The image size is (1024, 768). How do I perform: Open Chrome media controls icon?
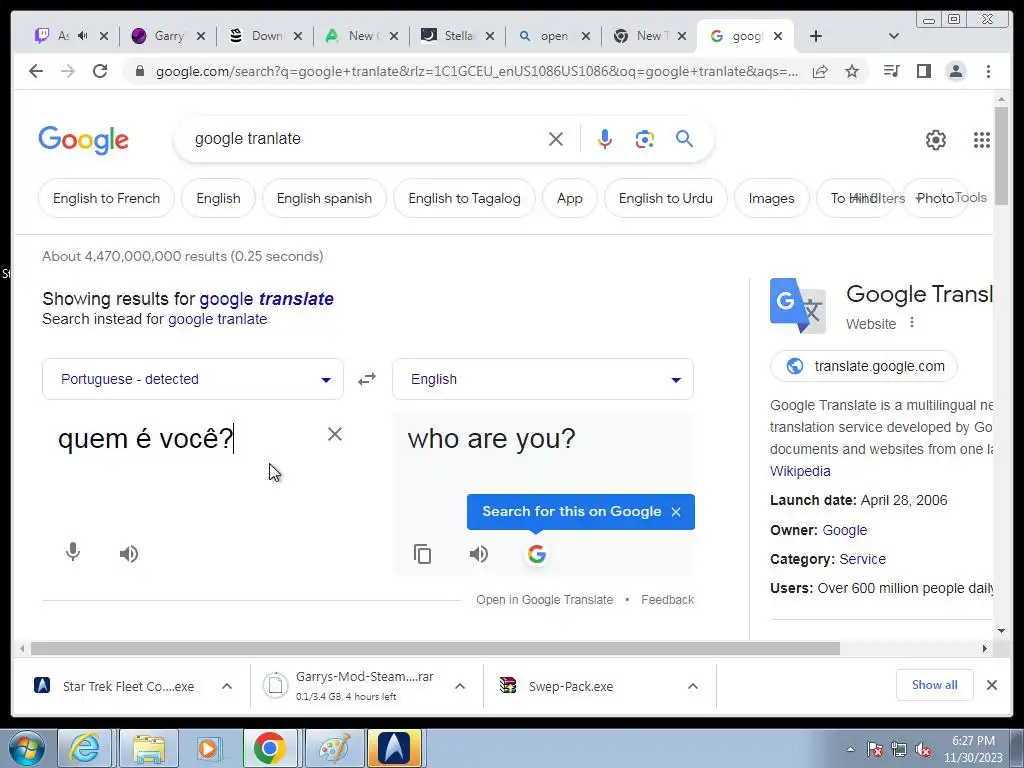(x=891, y=71)
